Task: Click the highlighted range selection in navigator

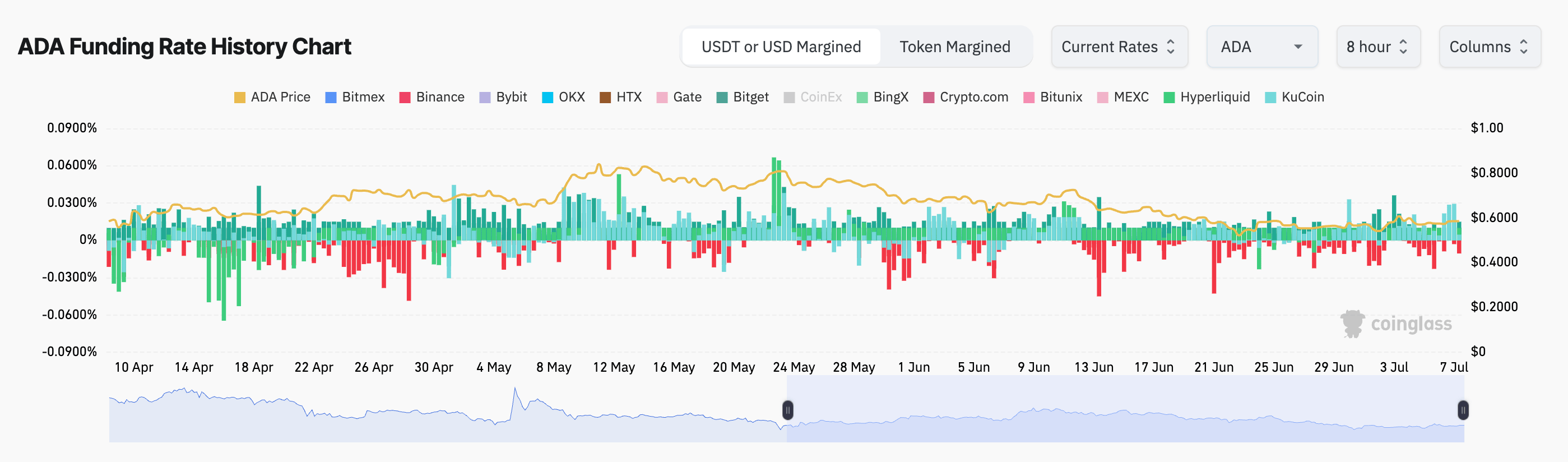Action: click(x=1125, y=408)
